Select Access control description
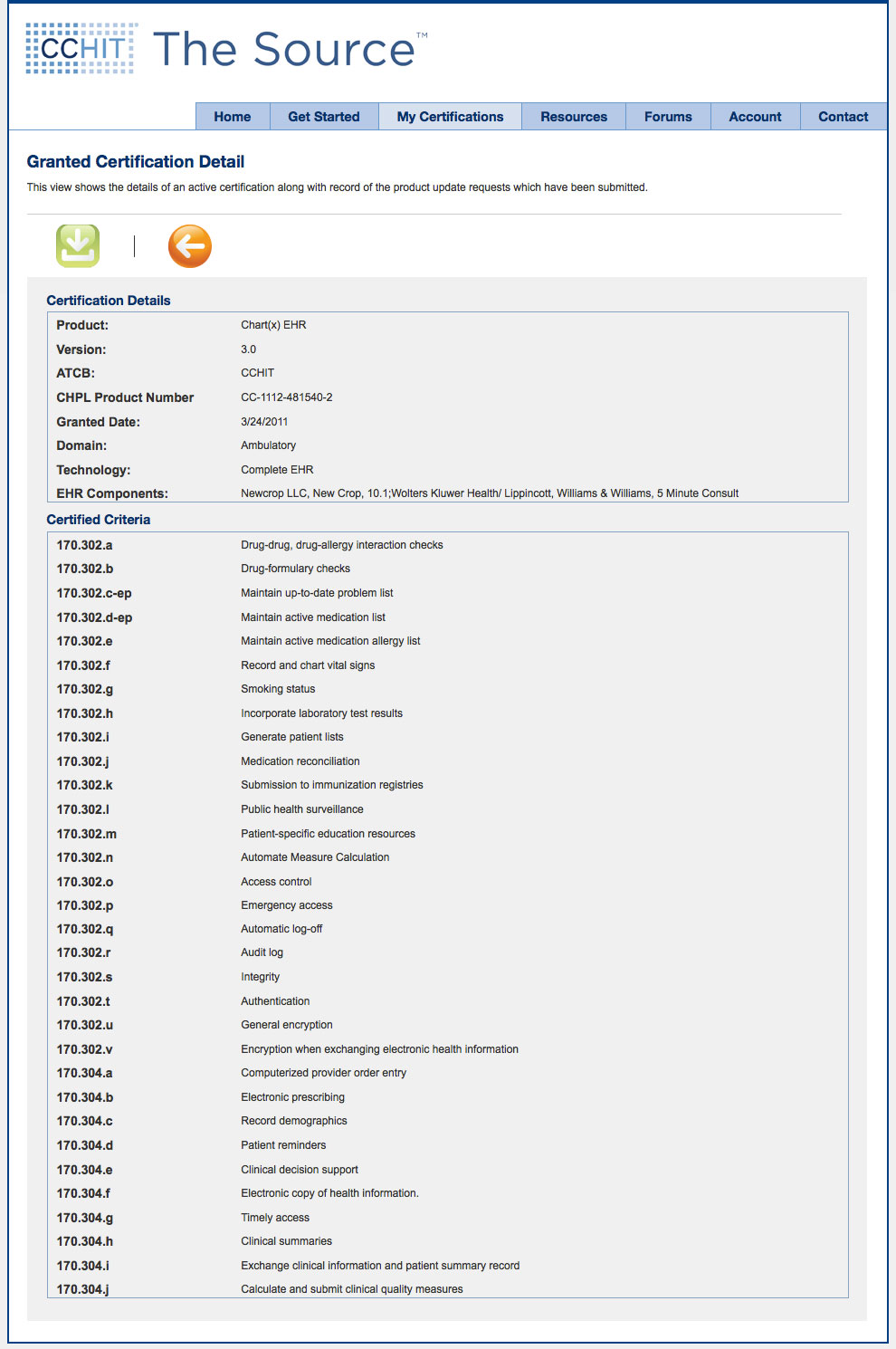Viewport: 896px width, 1349px height. click(276, 882)
